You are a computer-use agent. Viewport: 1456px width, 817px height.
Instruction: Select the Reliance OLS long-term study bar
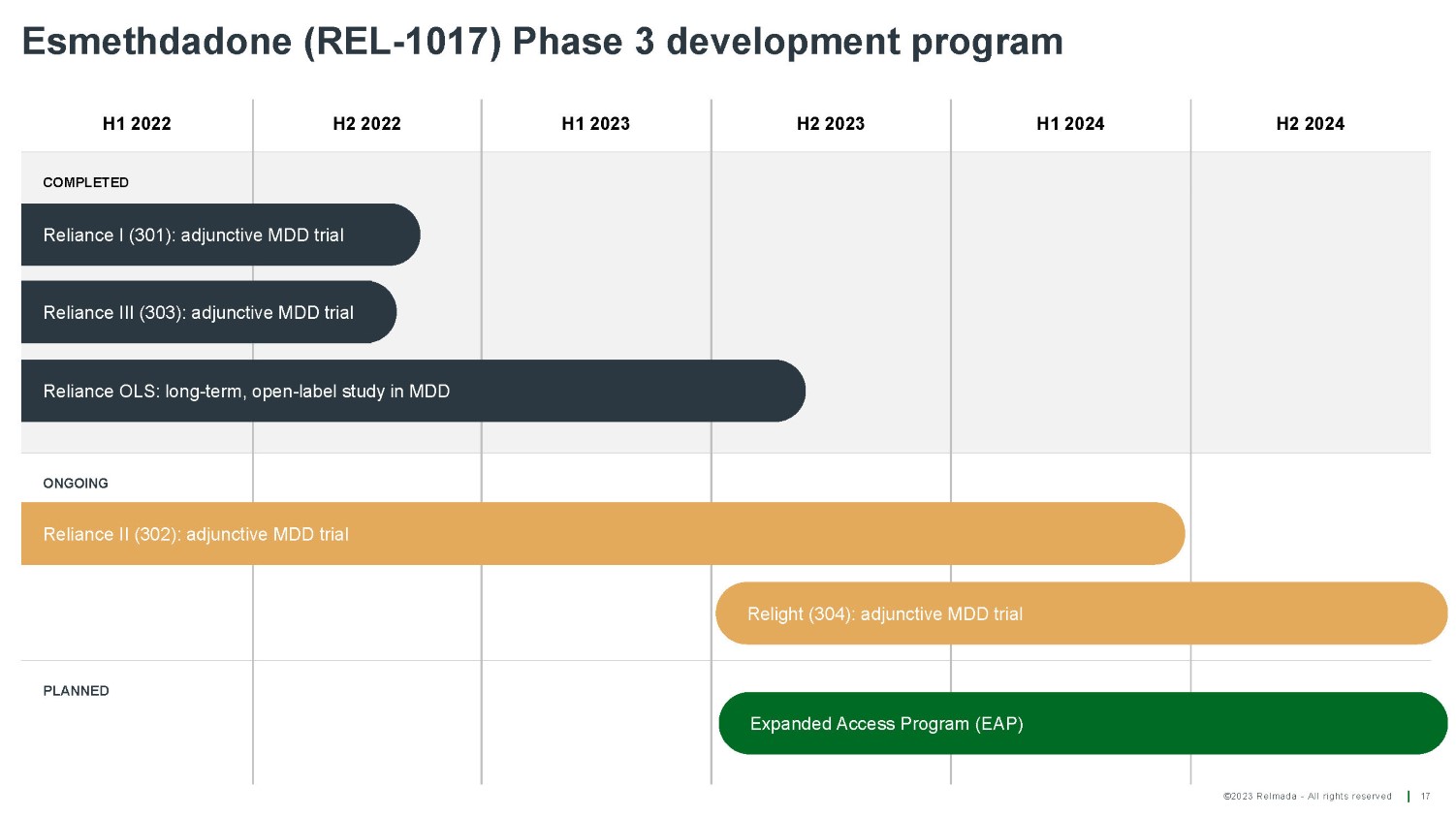[412, 391]
